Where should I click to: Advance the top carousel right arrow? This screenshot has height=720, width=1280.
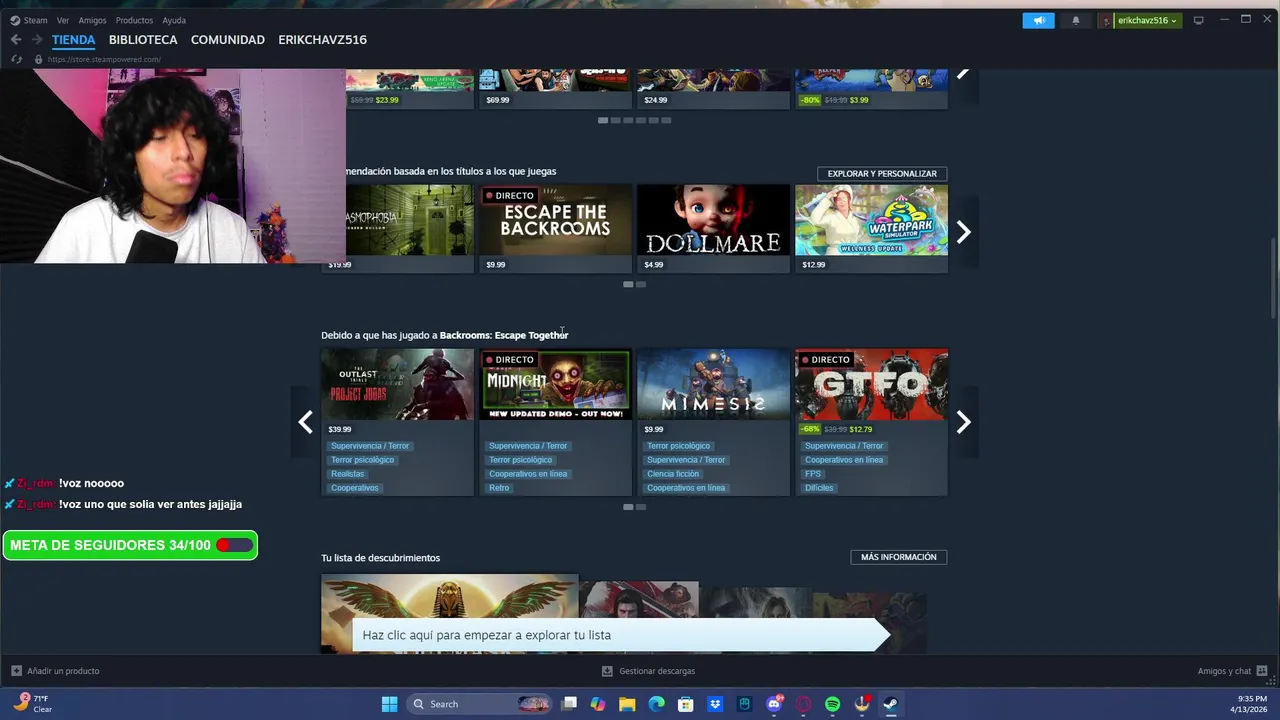click(x=963, y=74)
